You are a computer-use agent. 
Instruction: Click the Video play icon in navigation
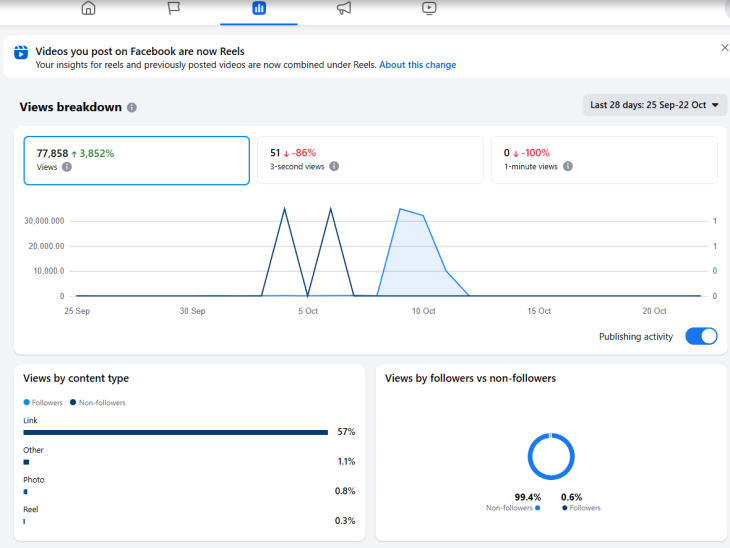pos(429,9)
